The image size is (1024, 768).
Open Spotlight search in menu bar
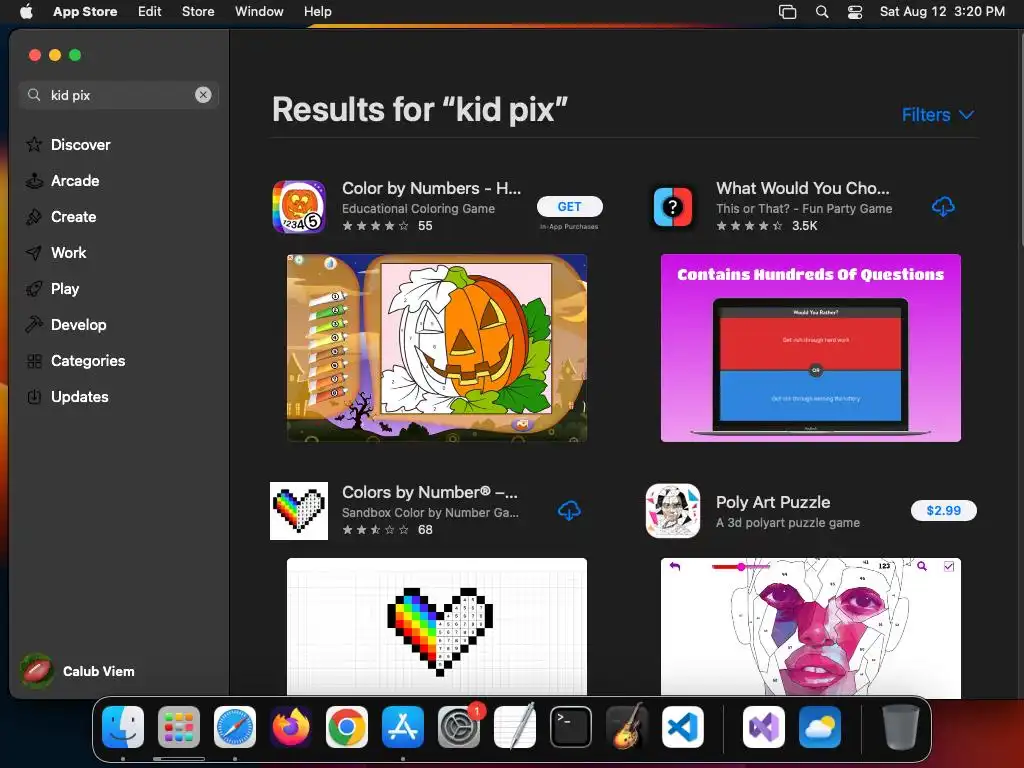coord(822,12)
